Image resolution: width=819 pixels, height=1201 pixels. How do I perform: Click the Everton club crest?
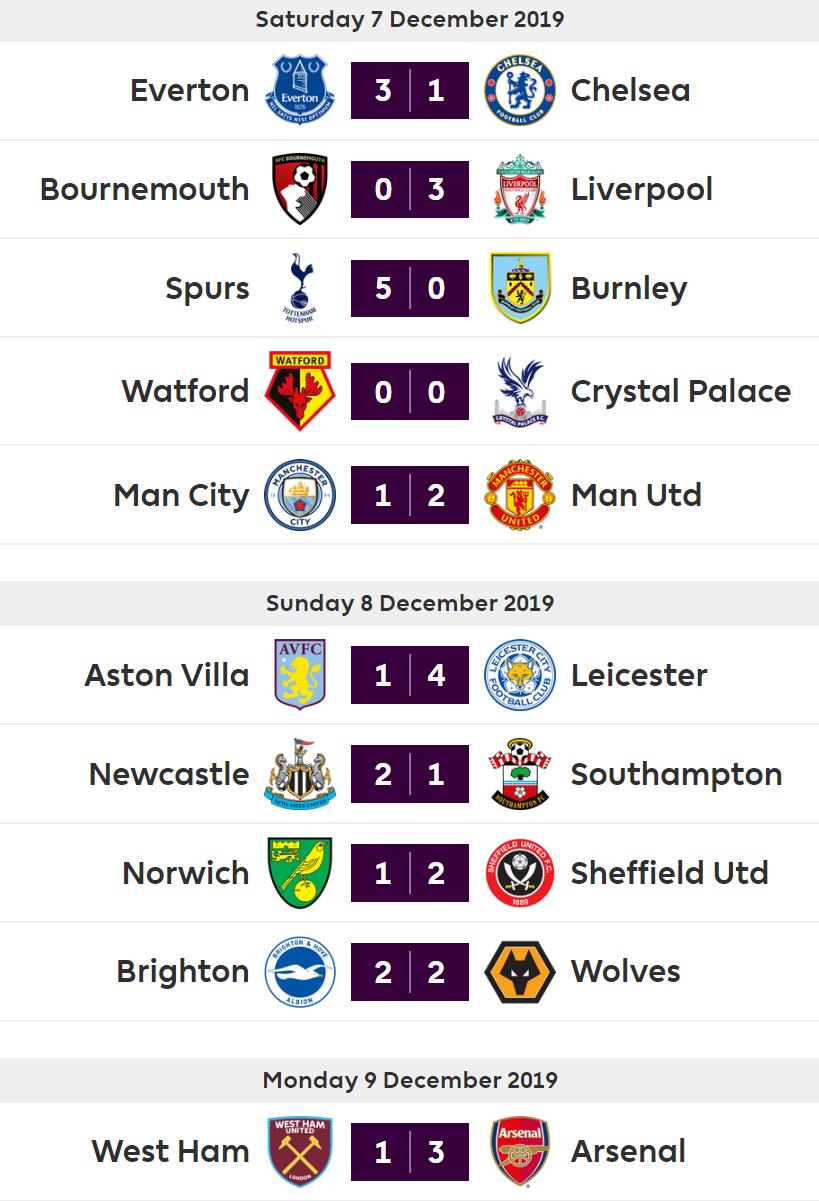pos(300,90)
